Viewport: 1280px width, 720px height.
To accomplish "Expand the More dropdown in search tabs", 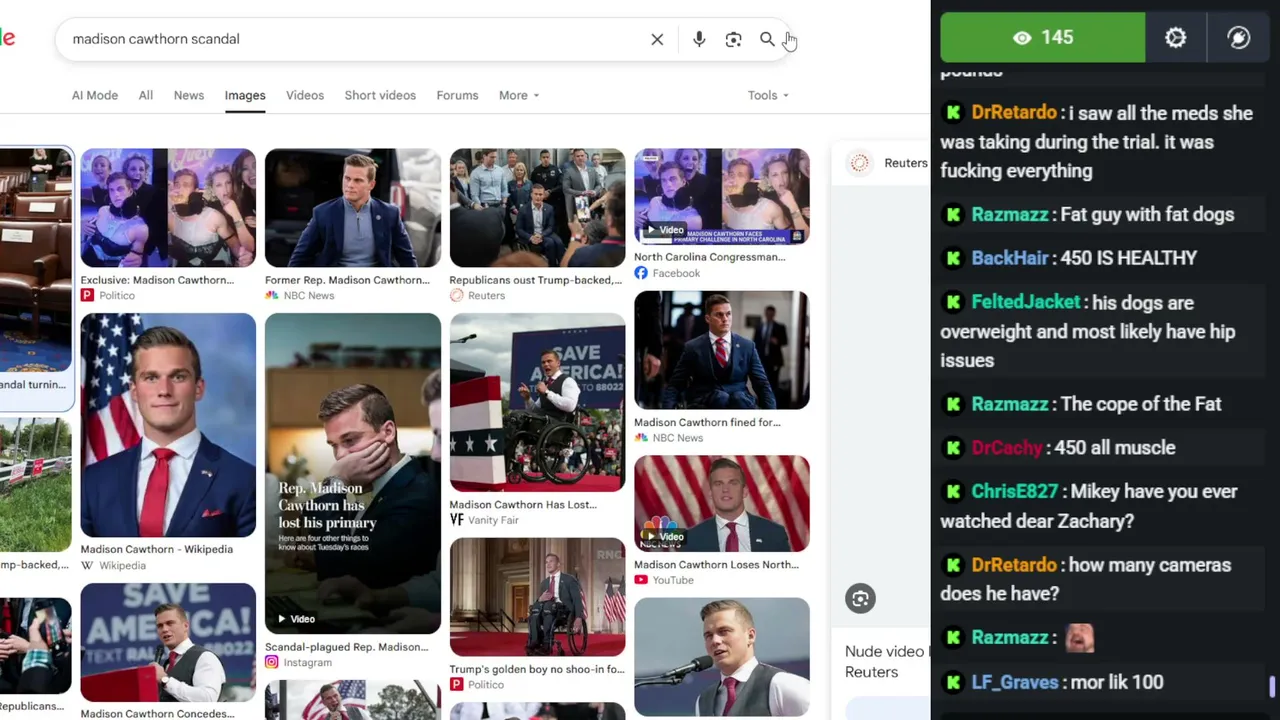I will [519, 95].
